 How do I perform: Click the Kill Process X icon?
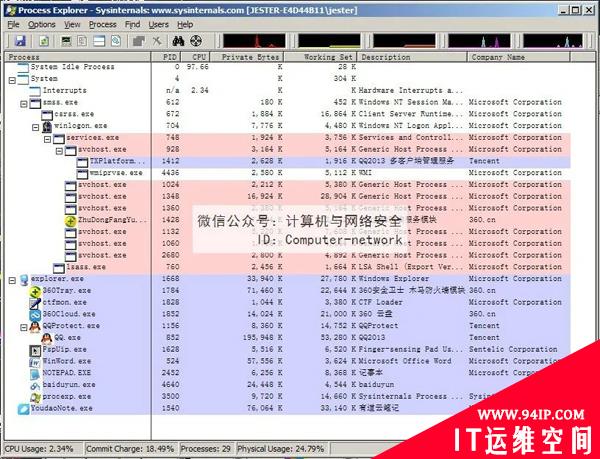(157, 41)
